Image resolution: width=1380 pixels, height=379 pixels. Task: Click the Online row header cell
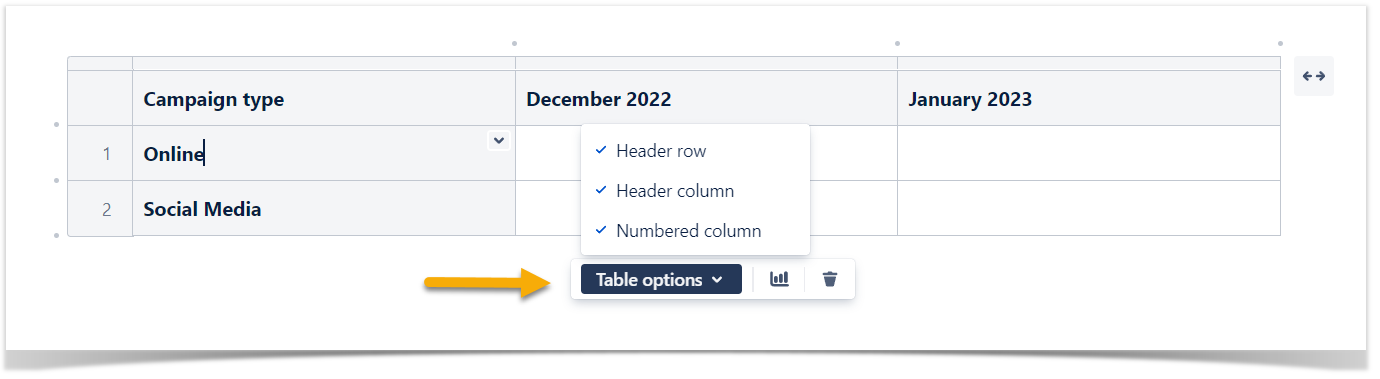pyautogui.click(x=324, y=153)
